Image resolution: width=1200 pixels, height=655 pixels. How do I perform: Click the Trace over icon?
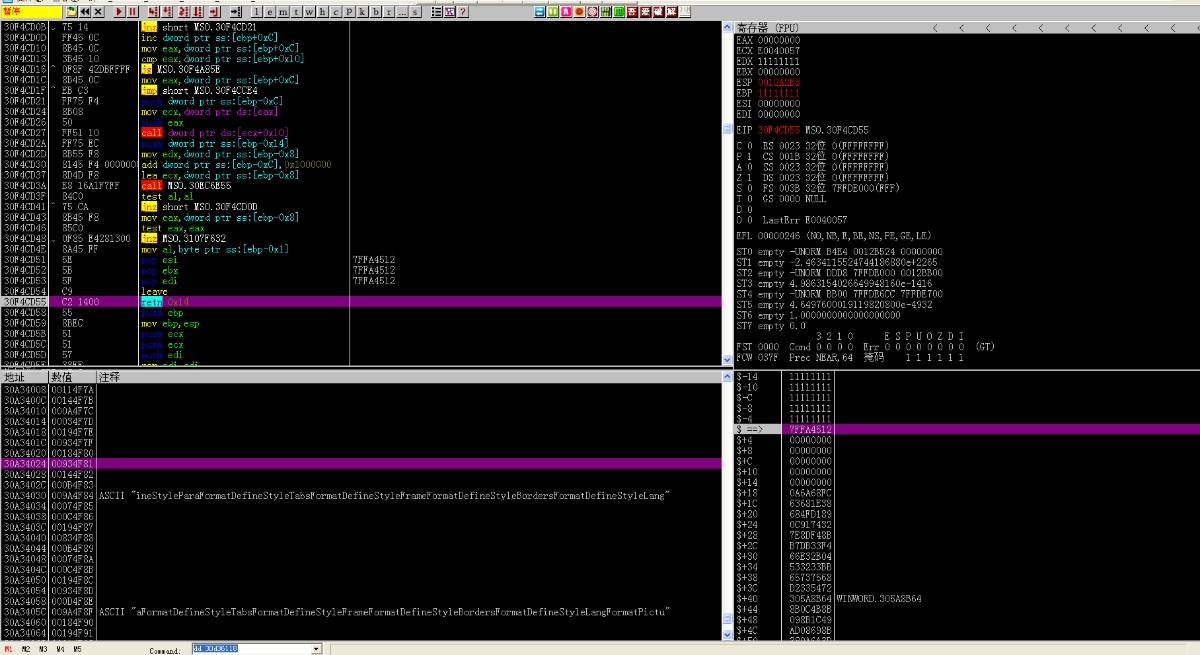[198, 11]
